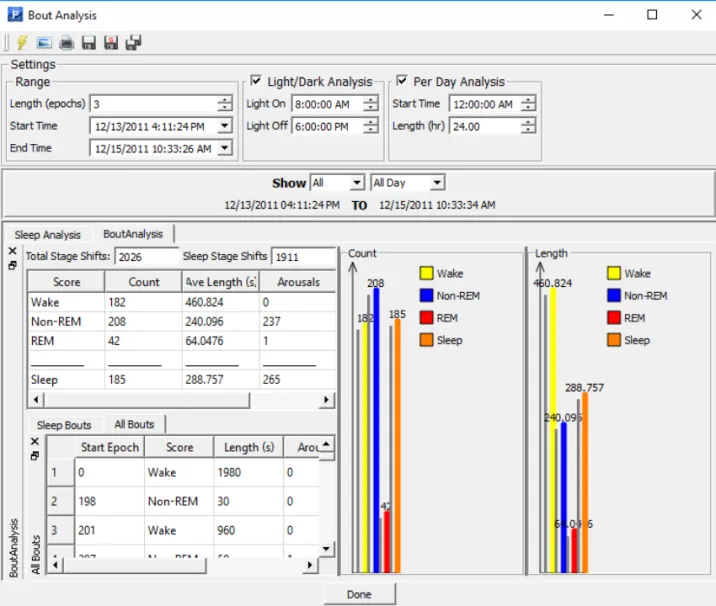Click the length cell 1980 in bouts table

pos(248,472)
